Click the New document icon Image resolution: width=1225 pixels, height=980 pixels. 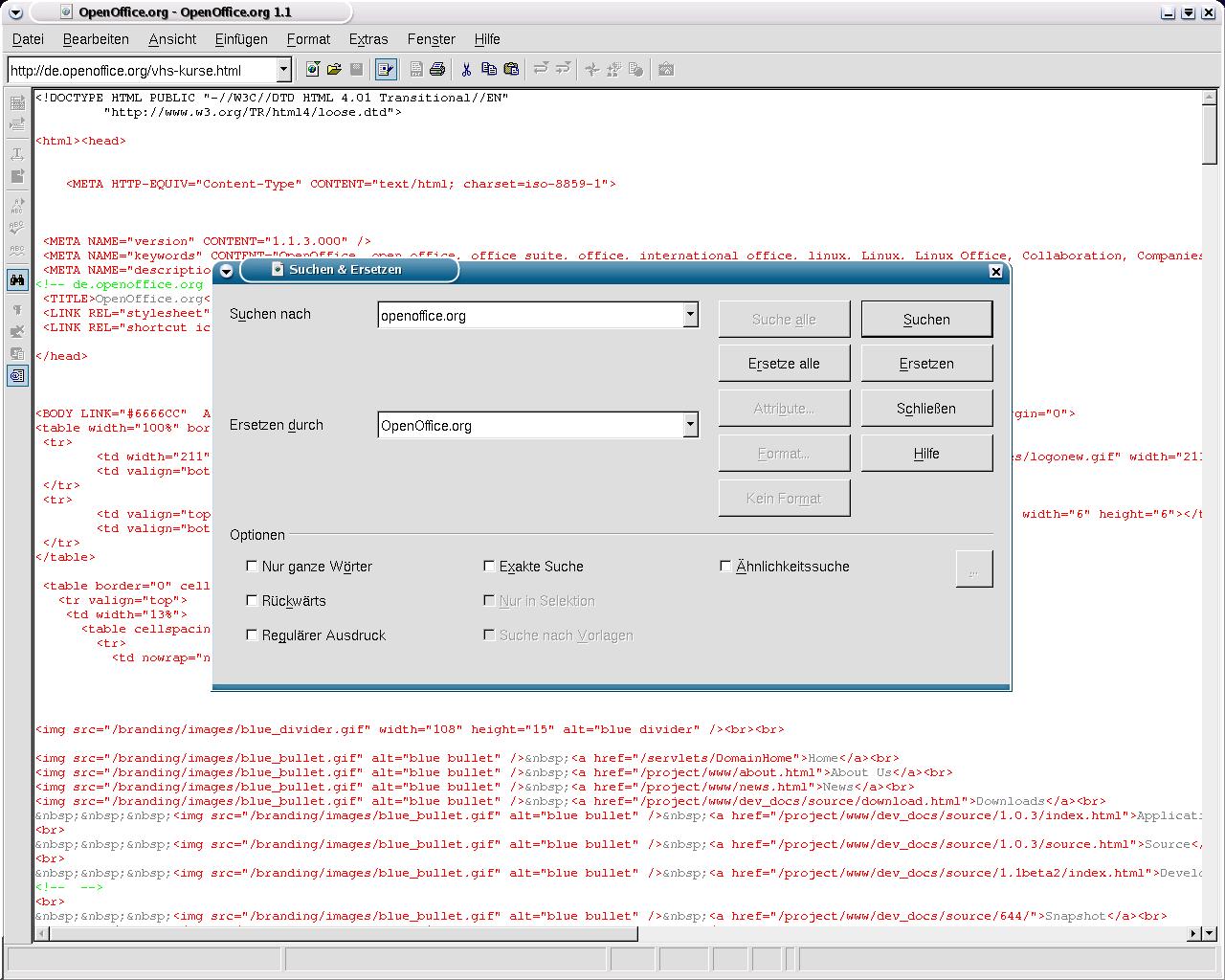(x=312, y=69)
